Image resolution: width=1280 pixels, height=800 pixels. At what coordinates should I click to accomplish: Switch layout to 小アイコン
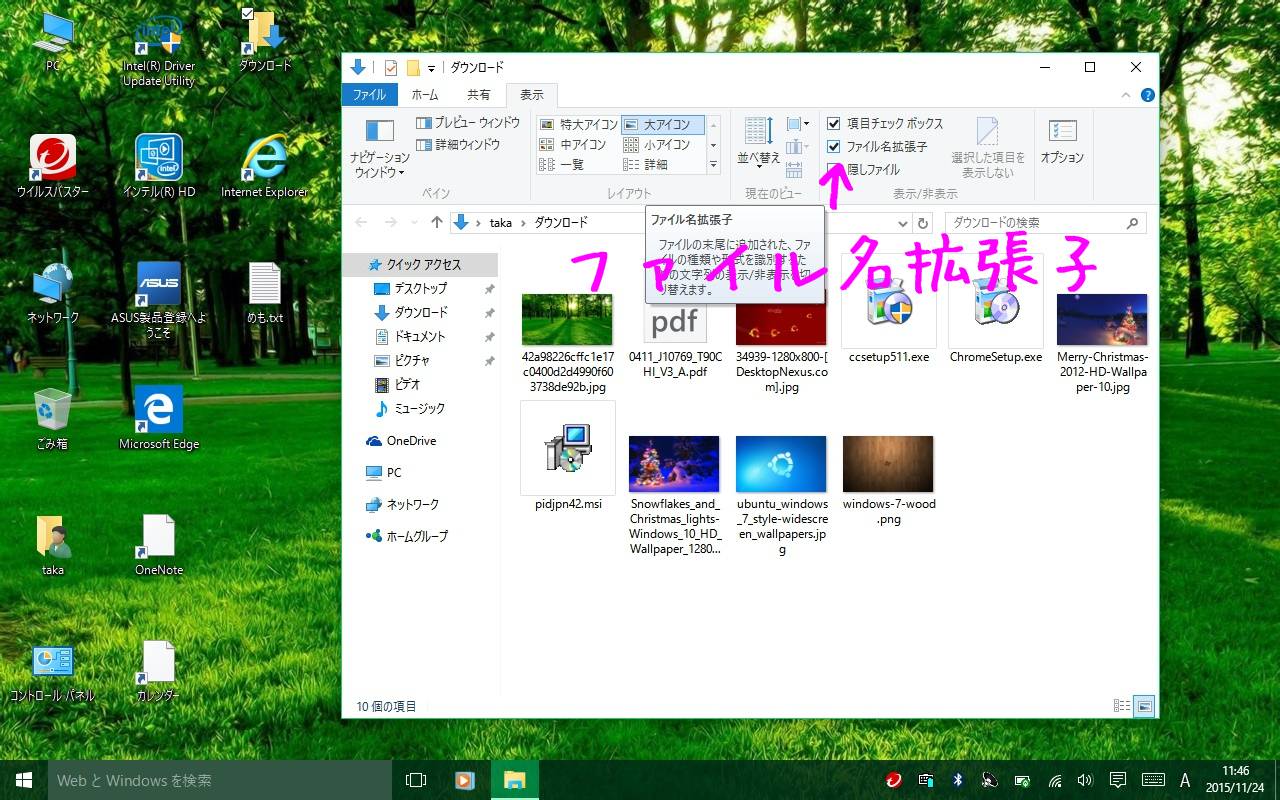pyautogui.click(x=656, y=145)
